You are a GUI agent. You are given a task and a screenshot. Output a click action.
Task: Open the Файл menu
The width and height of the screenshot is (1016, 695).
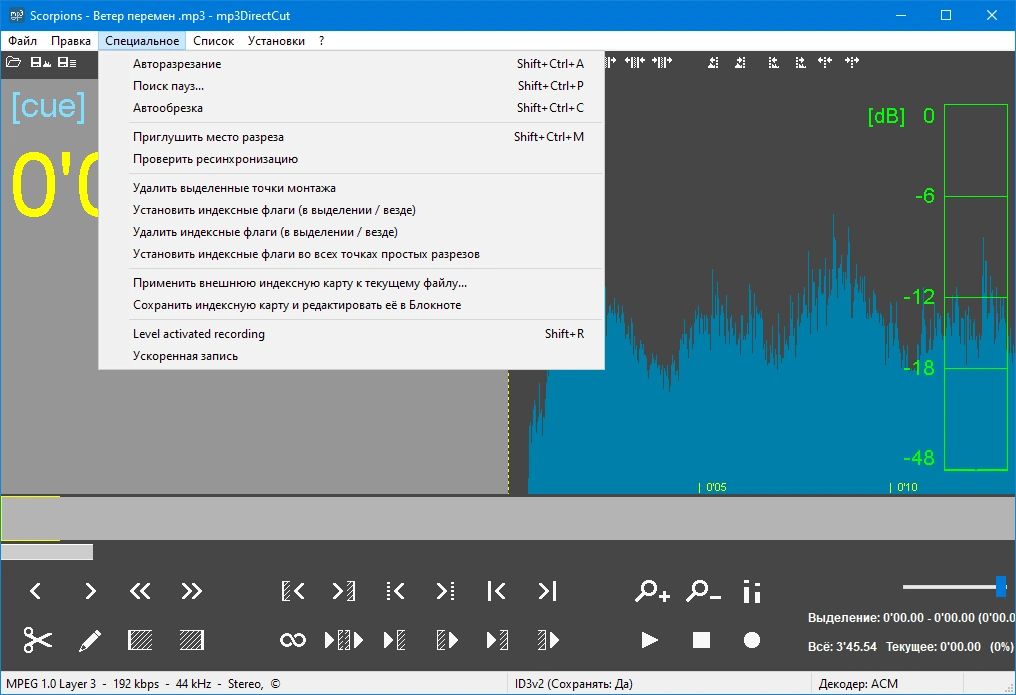(23, 41)
